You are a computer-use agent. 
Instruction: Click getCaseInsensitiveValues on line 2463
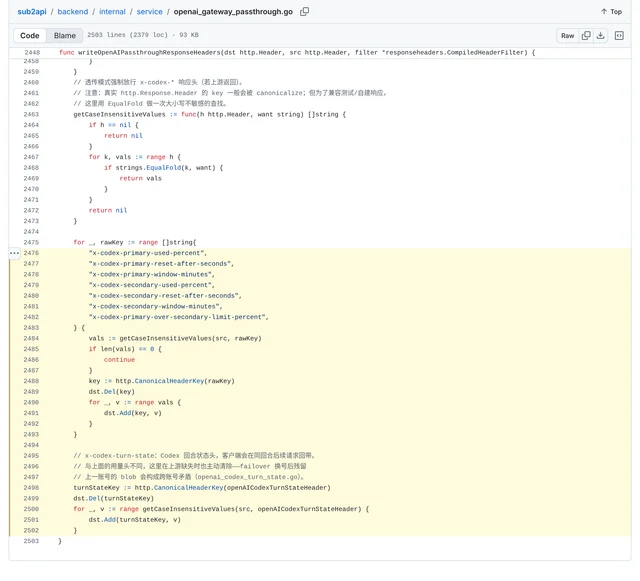(120, 114)
